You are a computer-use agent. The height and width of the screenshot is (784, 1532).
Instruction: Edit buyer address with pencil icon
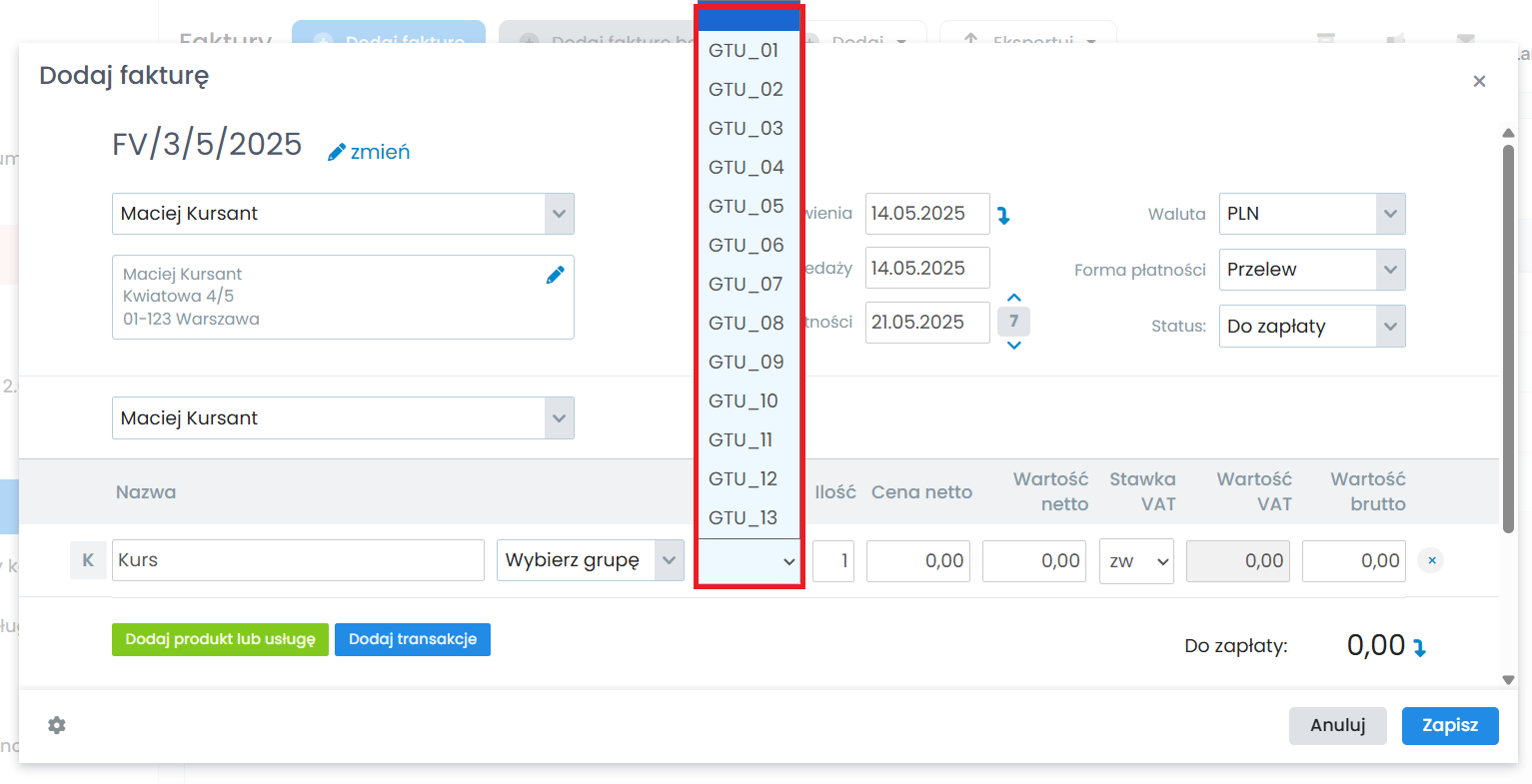pyautogui.click(x=555, y=275)
